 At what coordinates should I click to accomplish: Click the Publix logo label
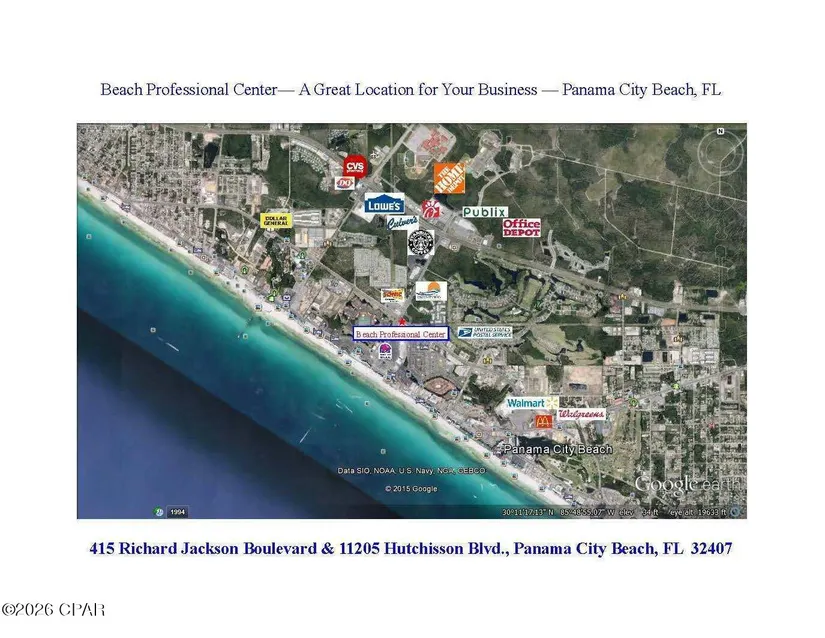pos(484,212)
